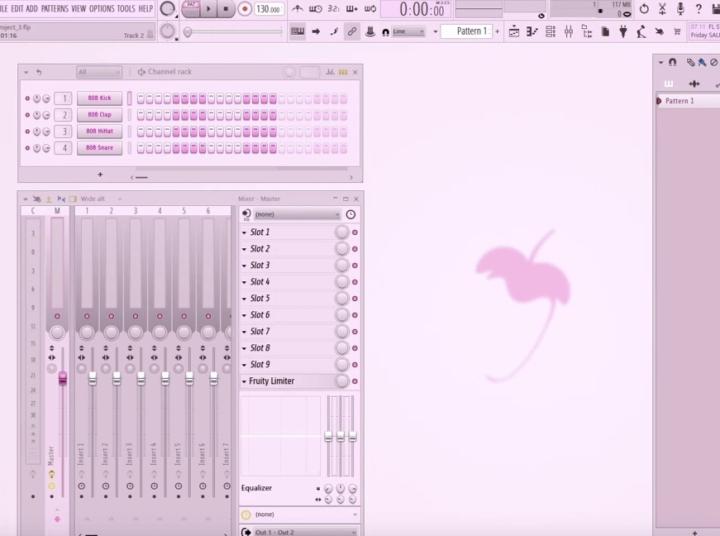Click the undo history icon

pos(644,9)
